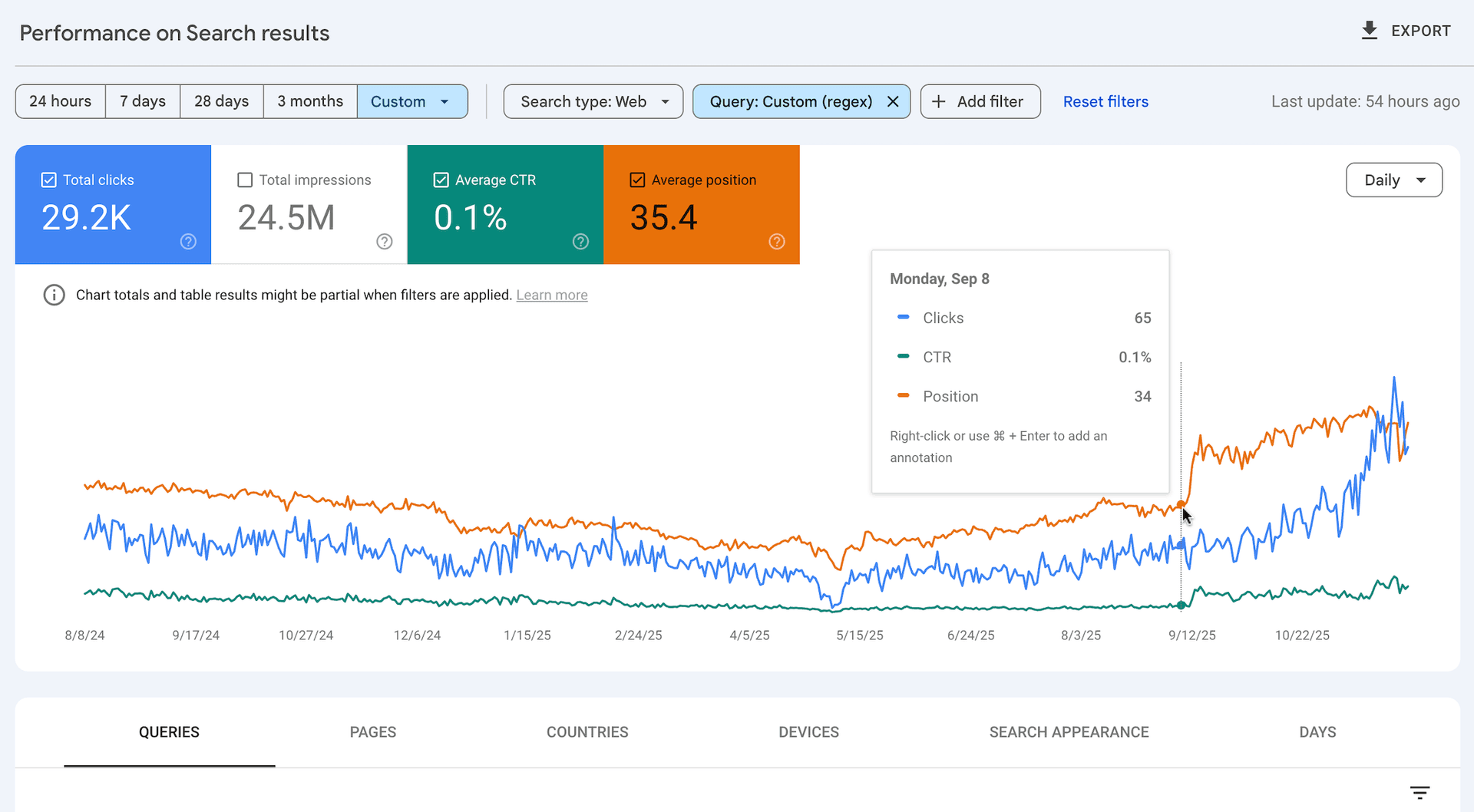Open the table filter rows icon
This screenshot has height=812, width=1474.
pyautogui.click(x=1419, y=792)
